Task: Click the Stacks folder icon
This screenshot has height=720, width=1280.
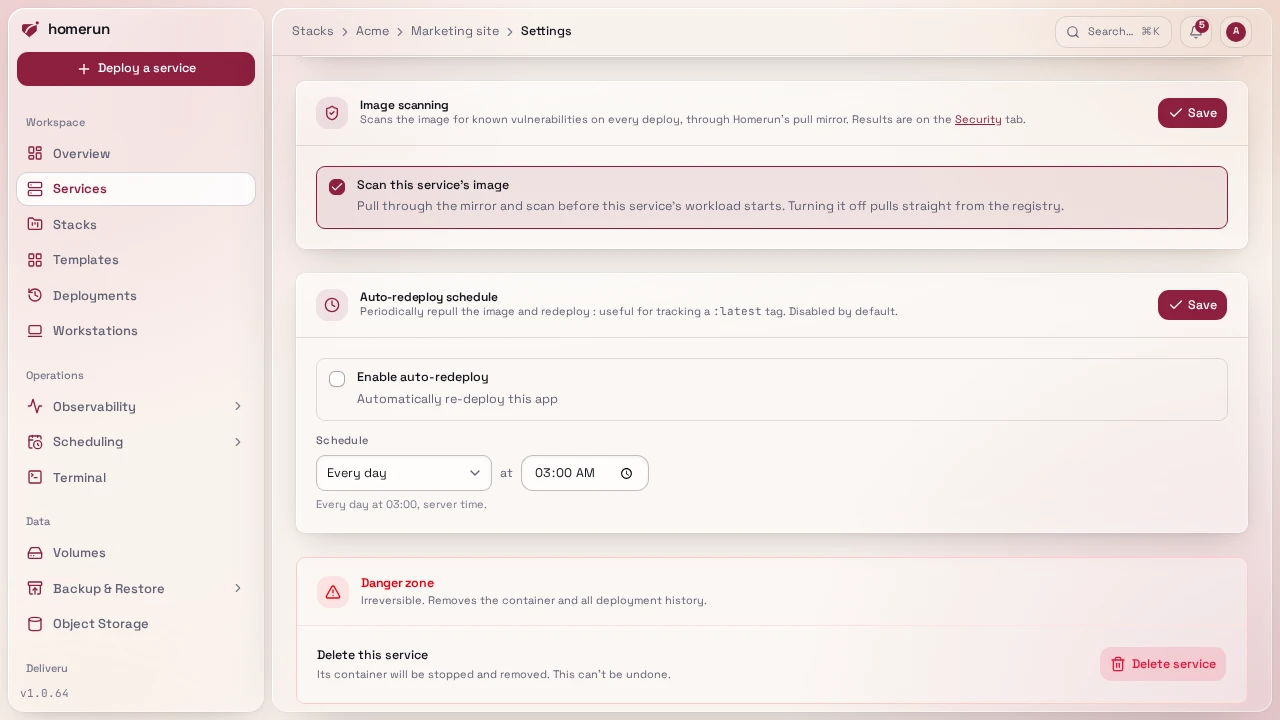Action: pos(35,224)
